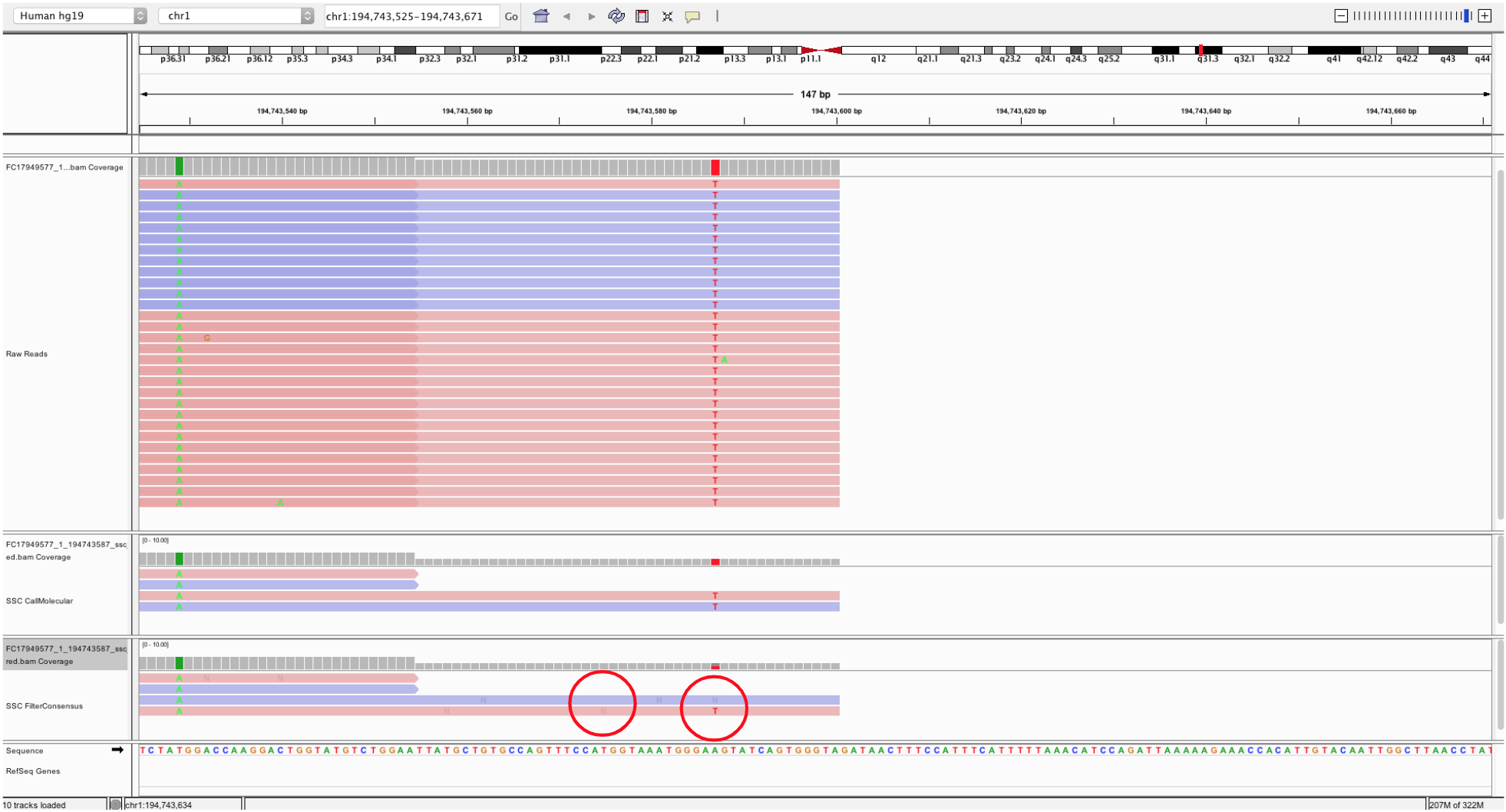Toggle zoom out with the minus box
This screenshot has height=812, width=1506.
coord(1340,15)
